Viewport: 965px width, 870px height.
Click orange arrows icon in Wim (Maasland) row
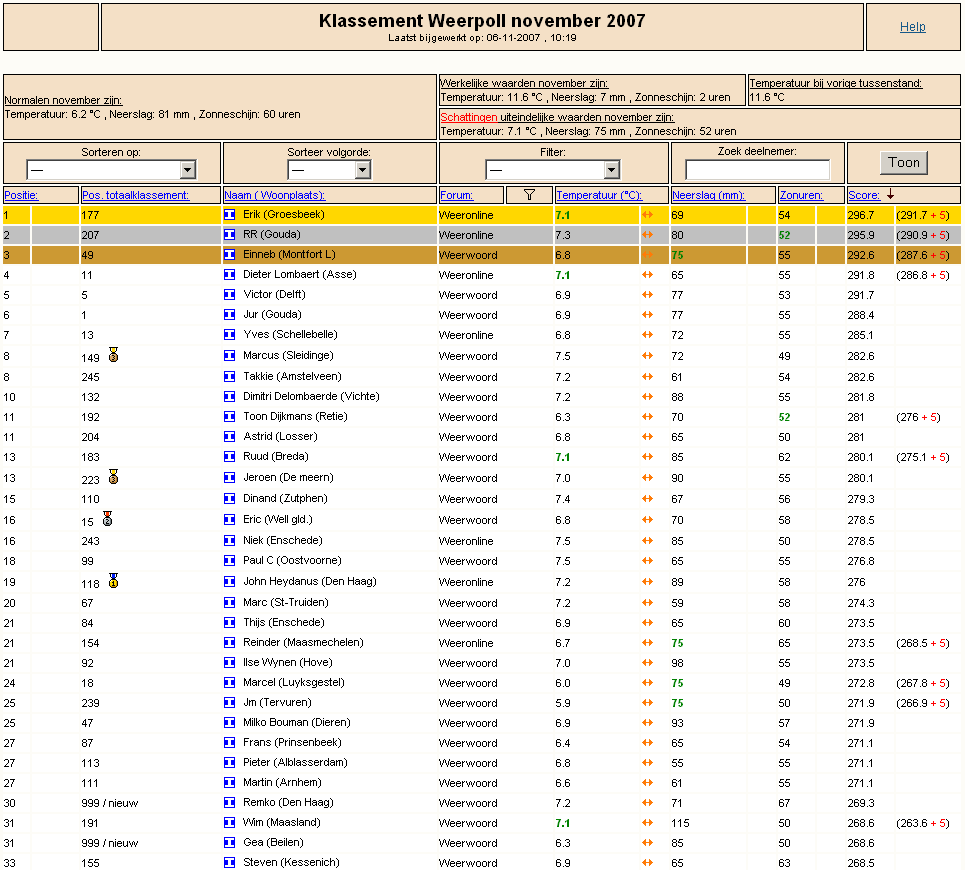pos(647,823)
